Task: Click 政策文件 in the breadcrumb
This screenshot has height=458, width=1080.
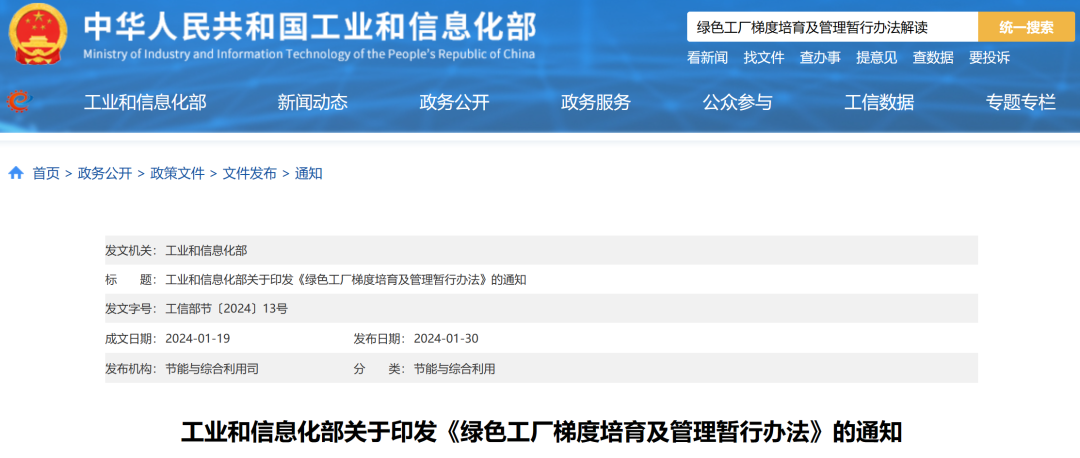Action: pos(177,173)
